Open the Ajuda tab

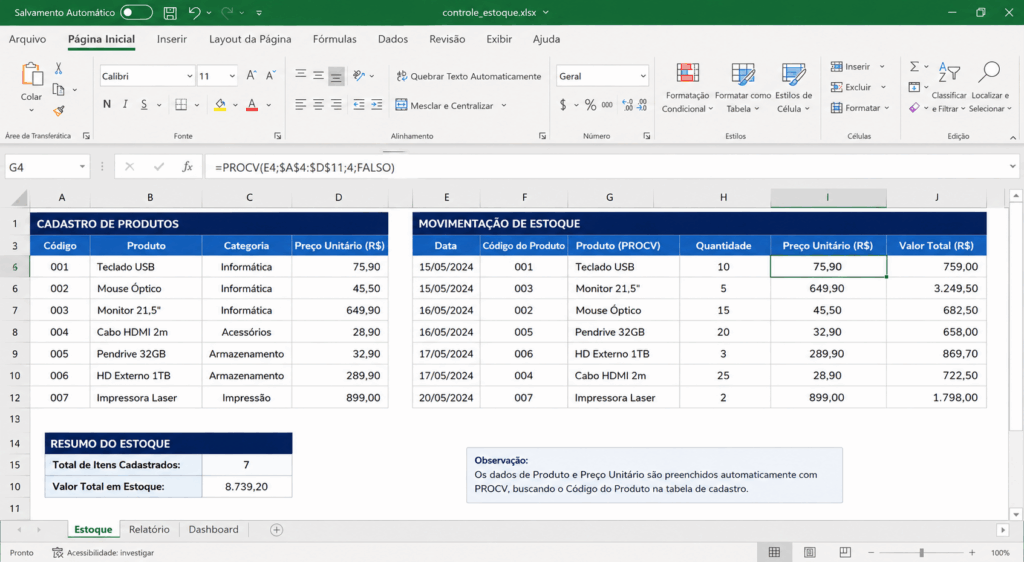click(x=547, y=39)
